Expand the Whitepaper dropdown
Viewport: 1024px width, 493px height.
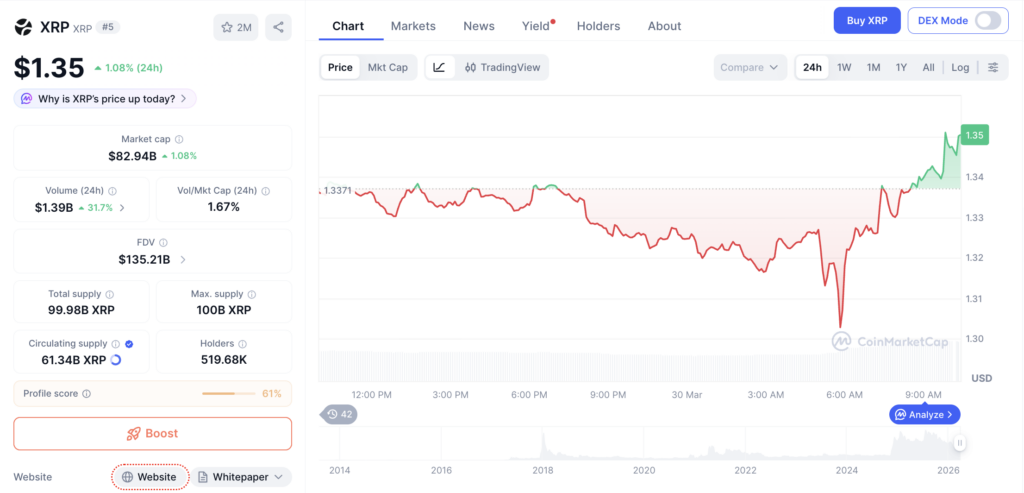click(x=242, y=477)
